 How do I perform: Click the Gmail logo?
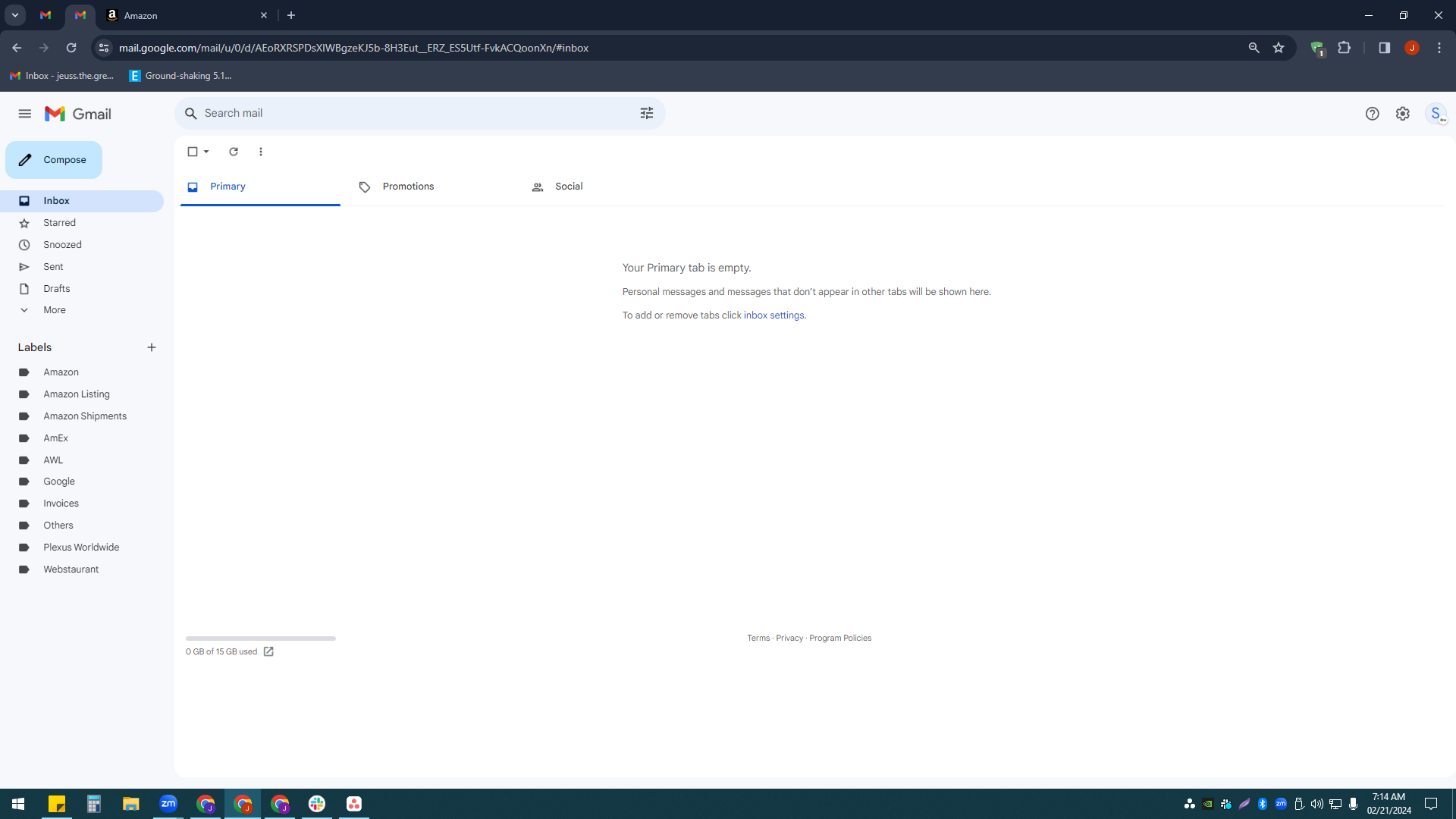(78, 114)
